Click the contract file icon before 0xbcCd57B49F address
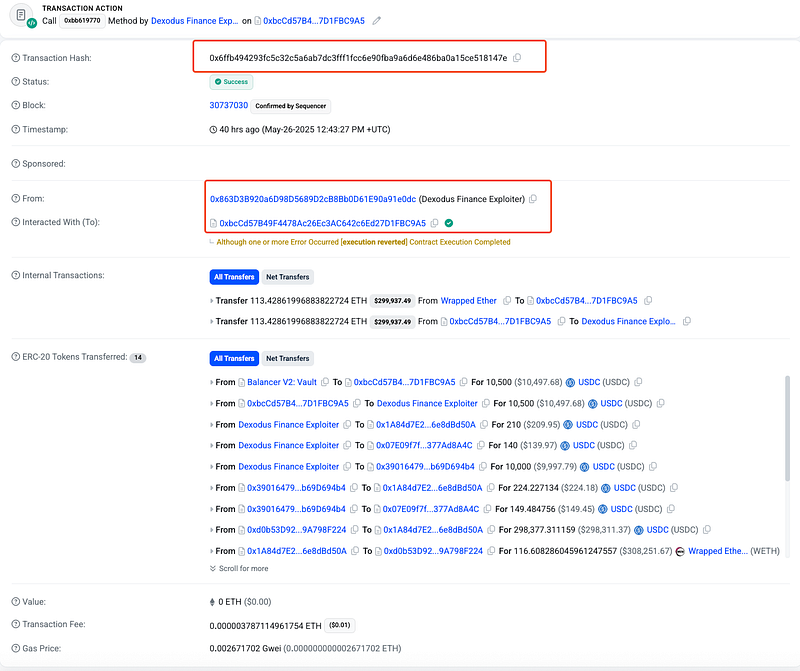The image size is (800, 671). coord(213,223)
